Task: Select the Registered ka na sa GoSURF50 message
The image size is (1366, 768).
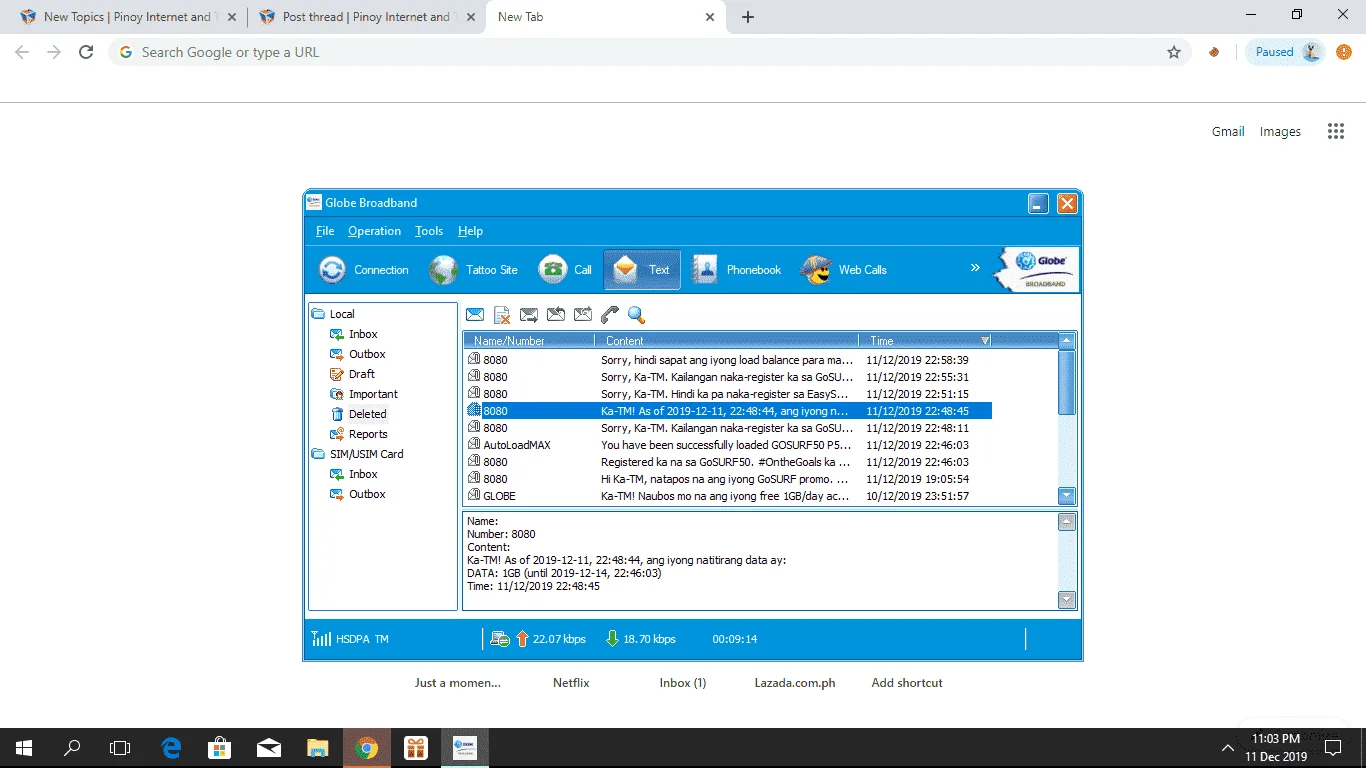Action: [728, 462]
